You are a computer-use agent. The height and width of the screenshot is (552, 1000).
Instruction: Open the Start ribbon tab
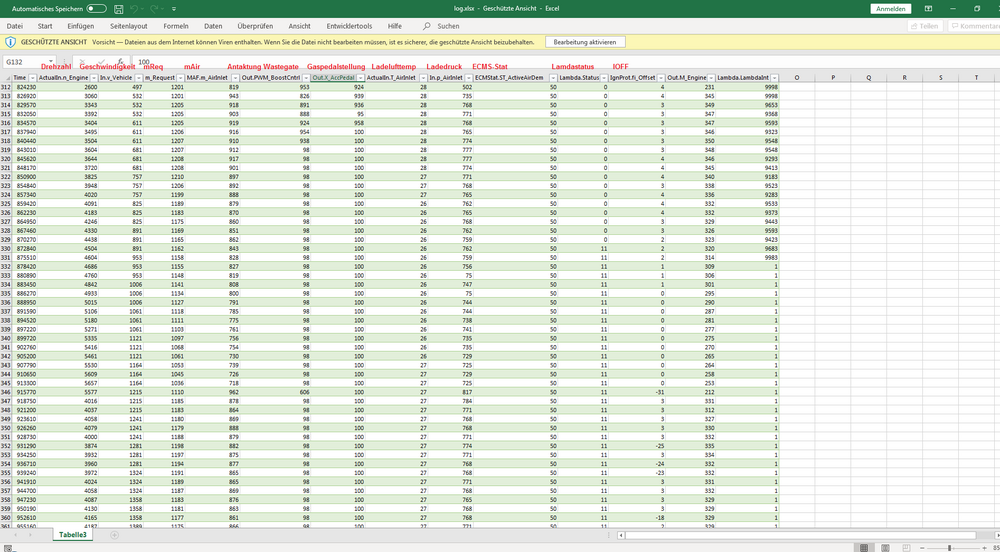pos(45,26)
